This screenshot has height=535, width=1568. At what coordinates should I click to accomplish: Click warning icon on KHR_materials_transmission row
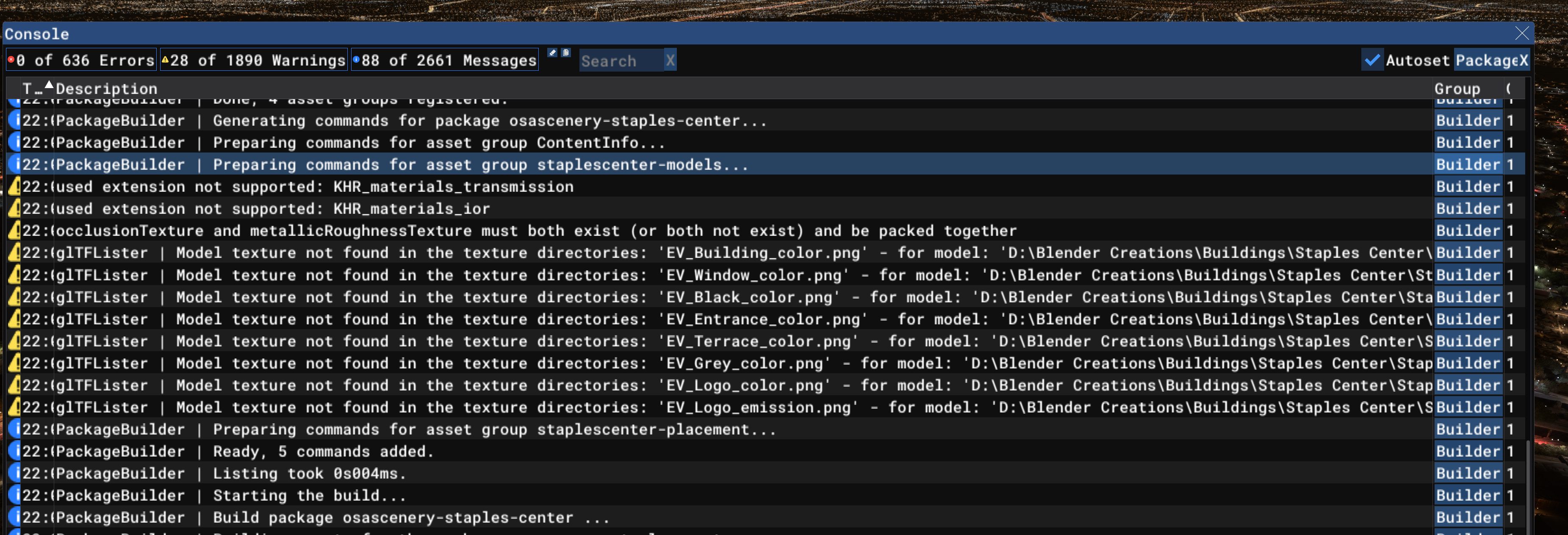(14, 187)
